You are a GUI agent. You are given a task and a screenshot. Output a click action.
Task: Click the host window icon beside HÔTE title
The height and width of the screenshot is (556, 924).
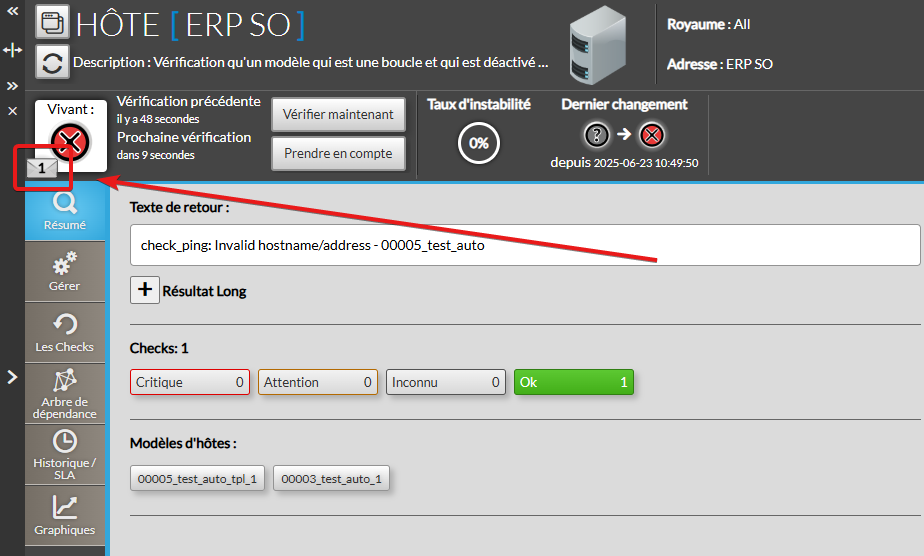click(x=52, y=21)
